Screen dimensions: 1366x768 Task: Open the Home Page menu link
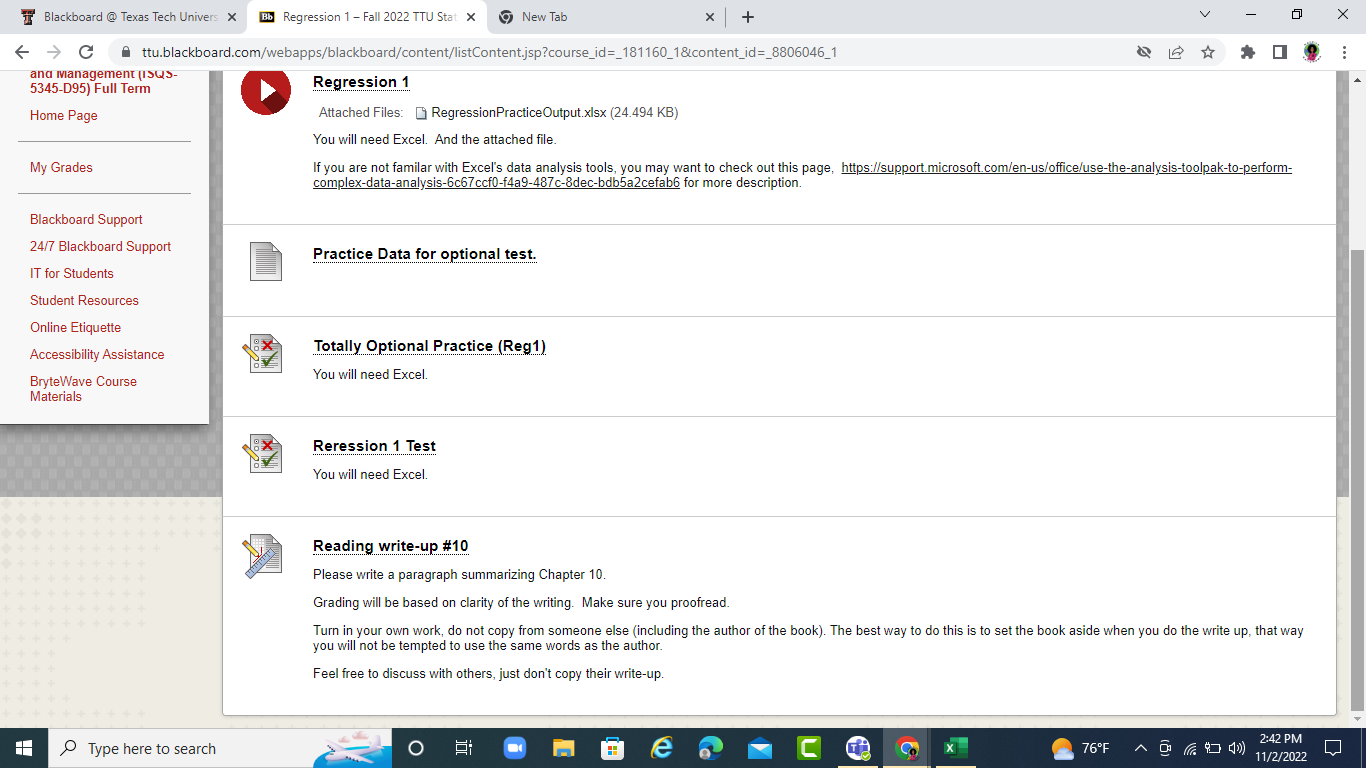tap(64, 115)
